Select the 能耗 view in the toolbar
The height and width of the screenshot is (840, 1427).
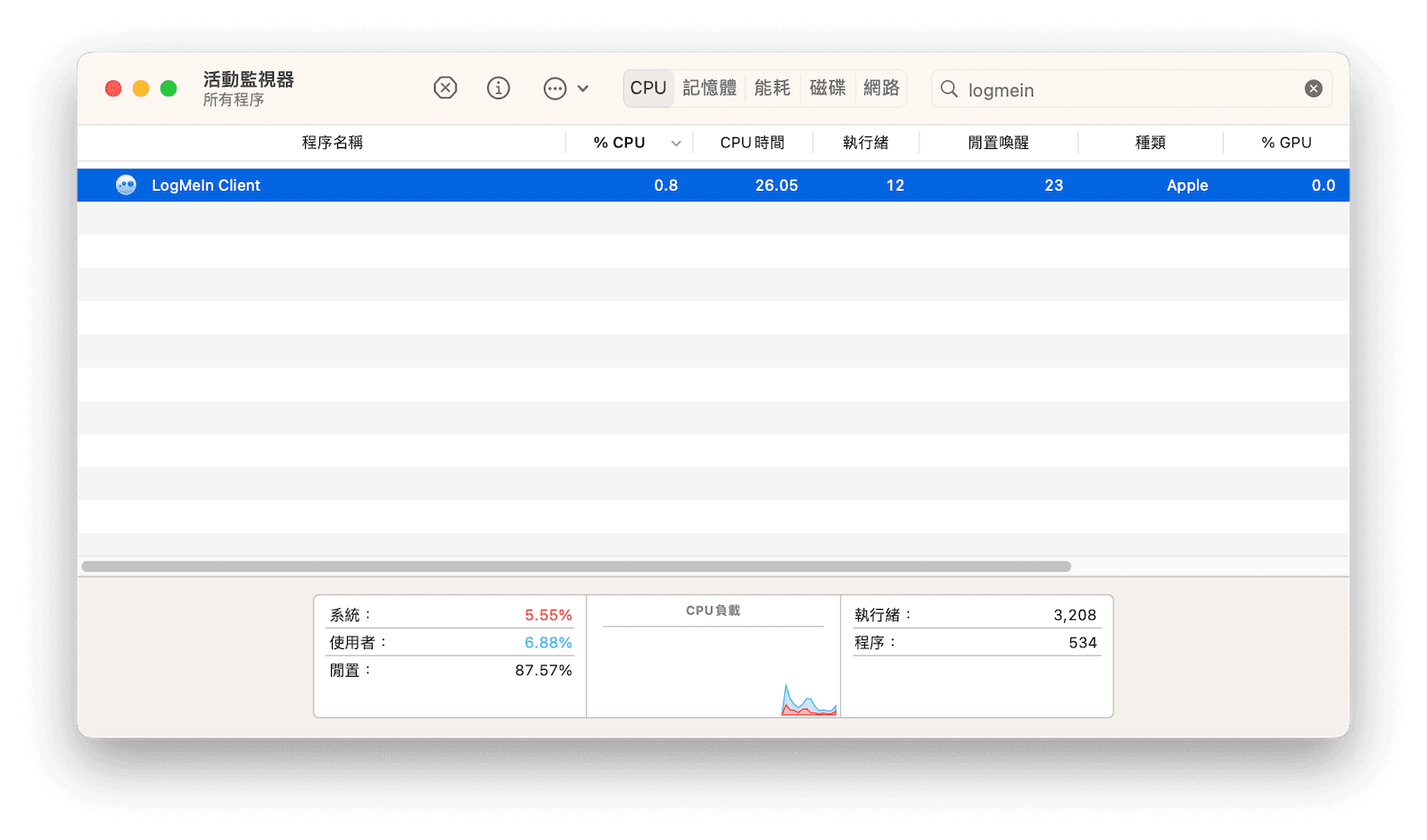(x=772, y=87)
